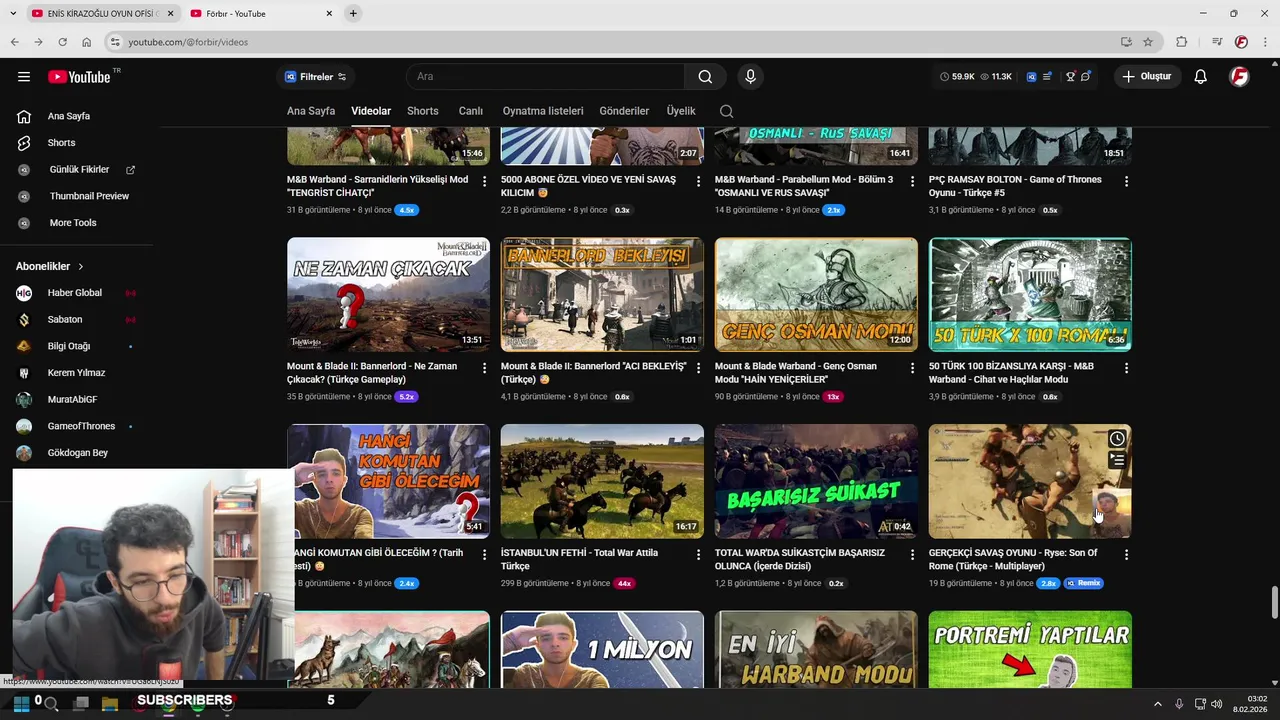
Task: Click the Oluştur create button
Action: pyautogui.click(x=1146, y=77)
